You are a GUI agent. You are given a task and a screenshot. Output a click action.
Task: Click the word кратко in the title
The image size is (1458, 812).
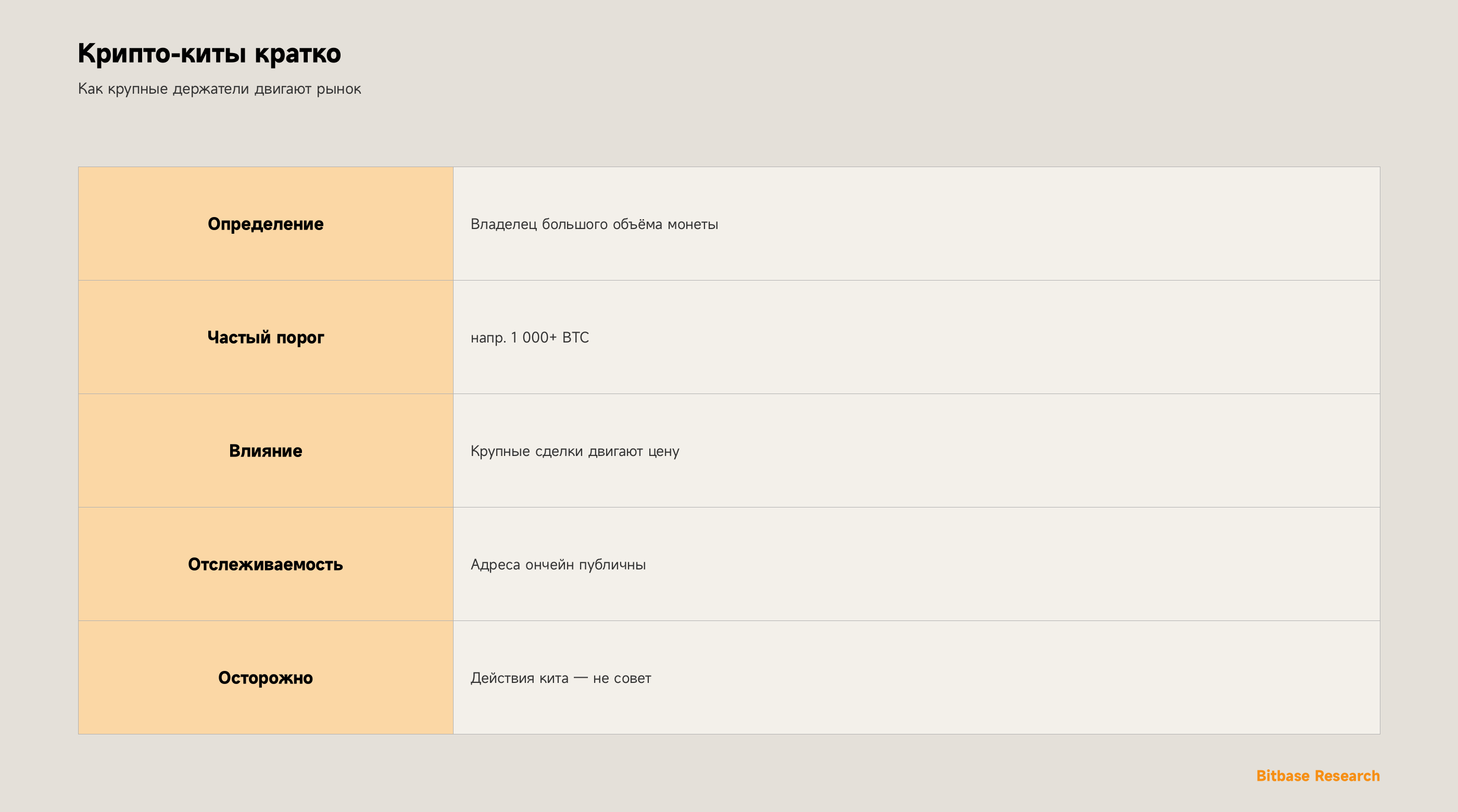(298, 54)
